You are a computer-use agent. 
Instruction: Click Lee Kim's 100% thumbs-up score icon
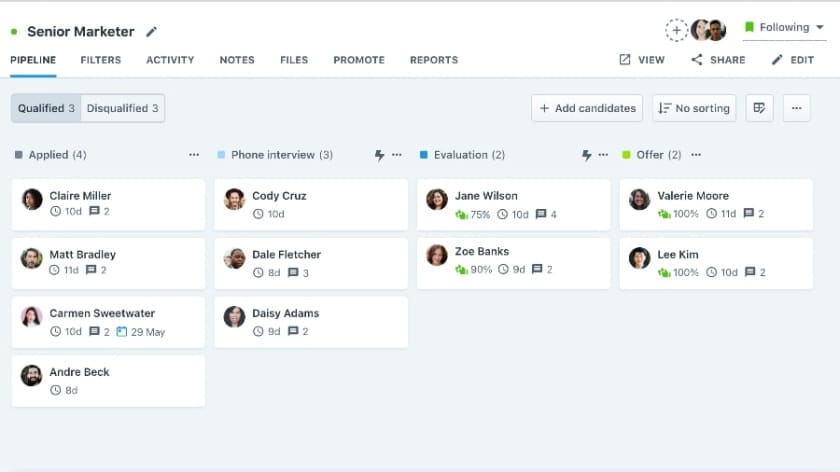pos(664,272)
